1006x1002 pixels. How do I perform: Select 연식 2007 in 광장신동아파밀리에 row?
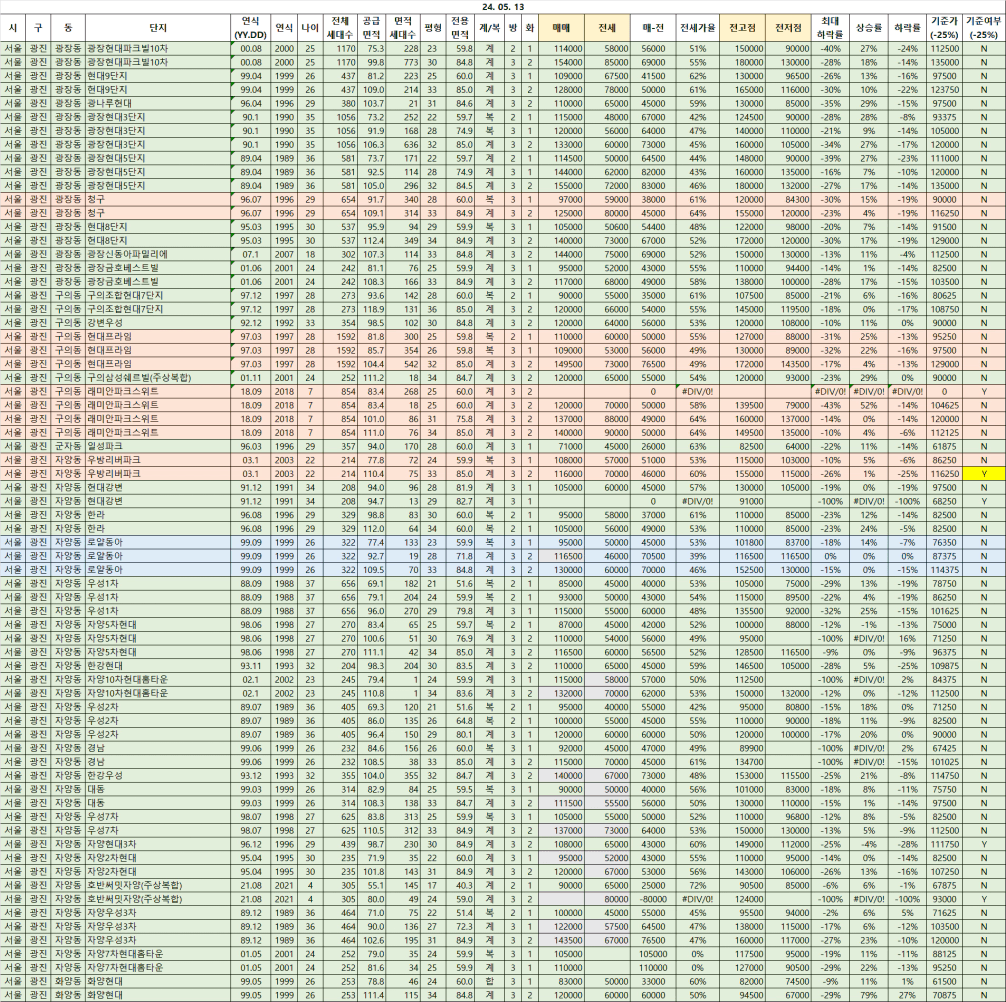point(284,254)
